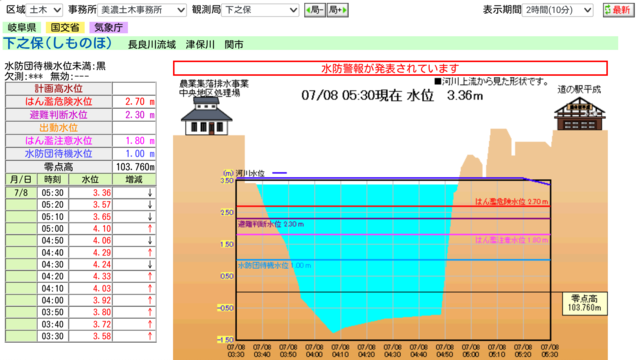Click water level 4.10 at 05:00
The width and height of the screenshot is (640, 360).
(x=102, y=229)
